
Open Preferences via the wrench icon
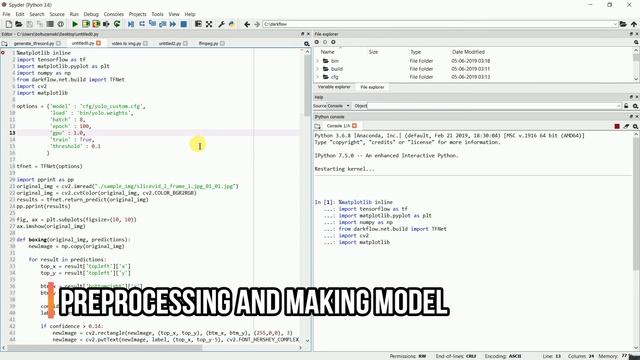pos(221,24)
